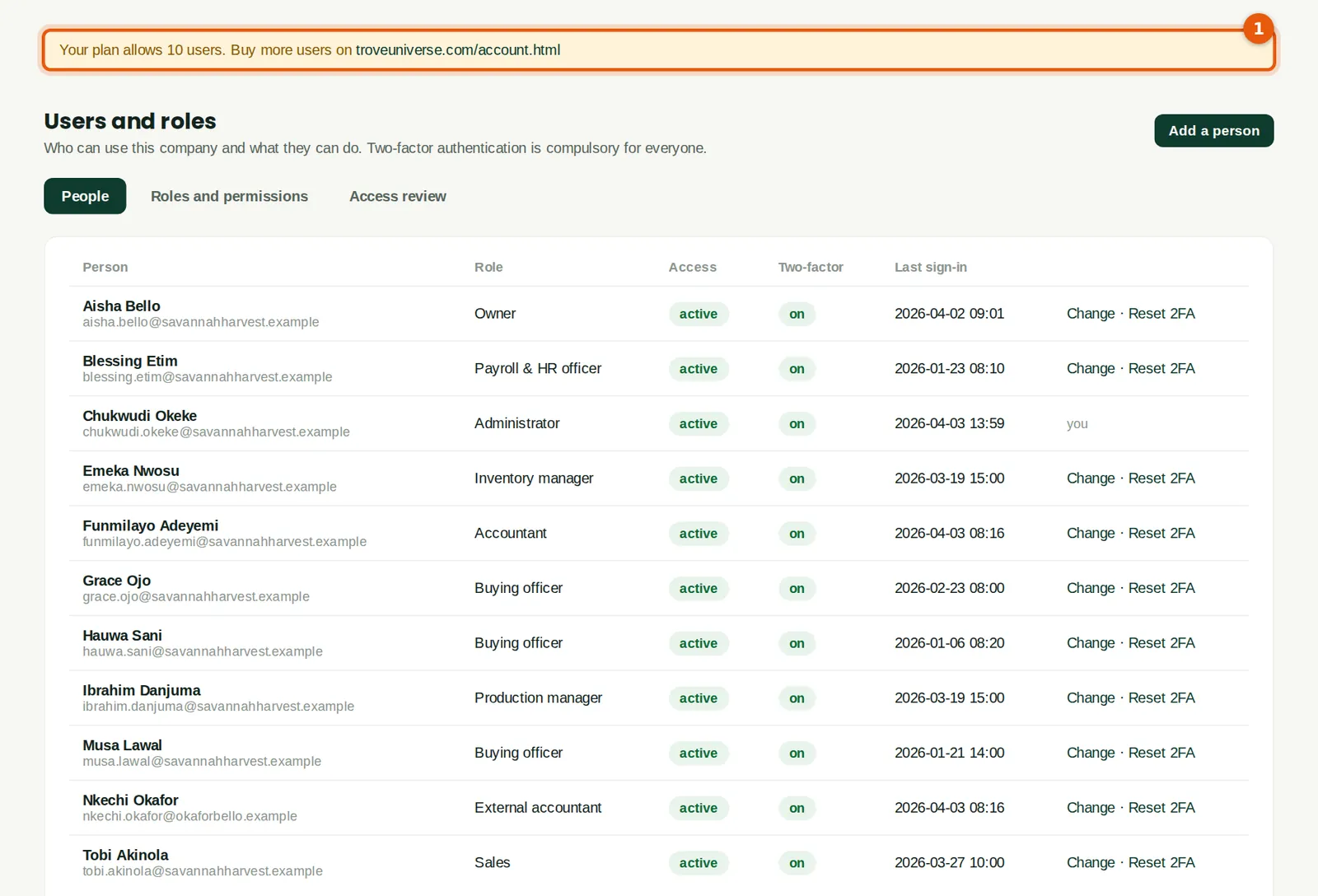The image size is (1318, 896).
Task: Click Change for Ibrahim Danjuma
Action: 1090,698
